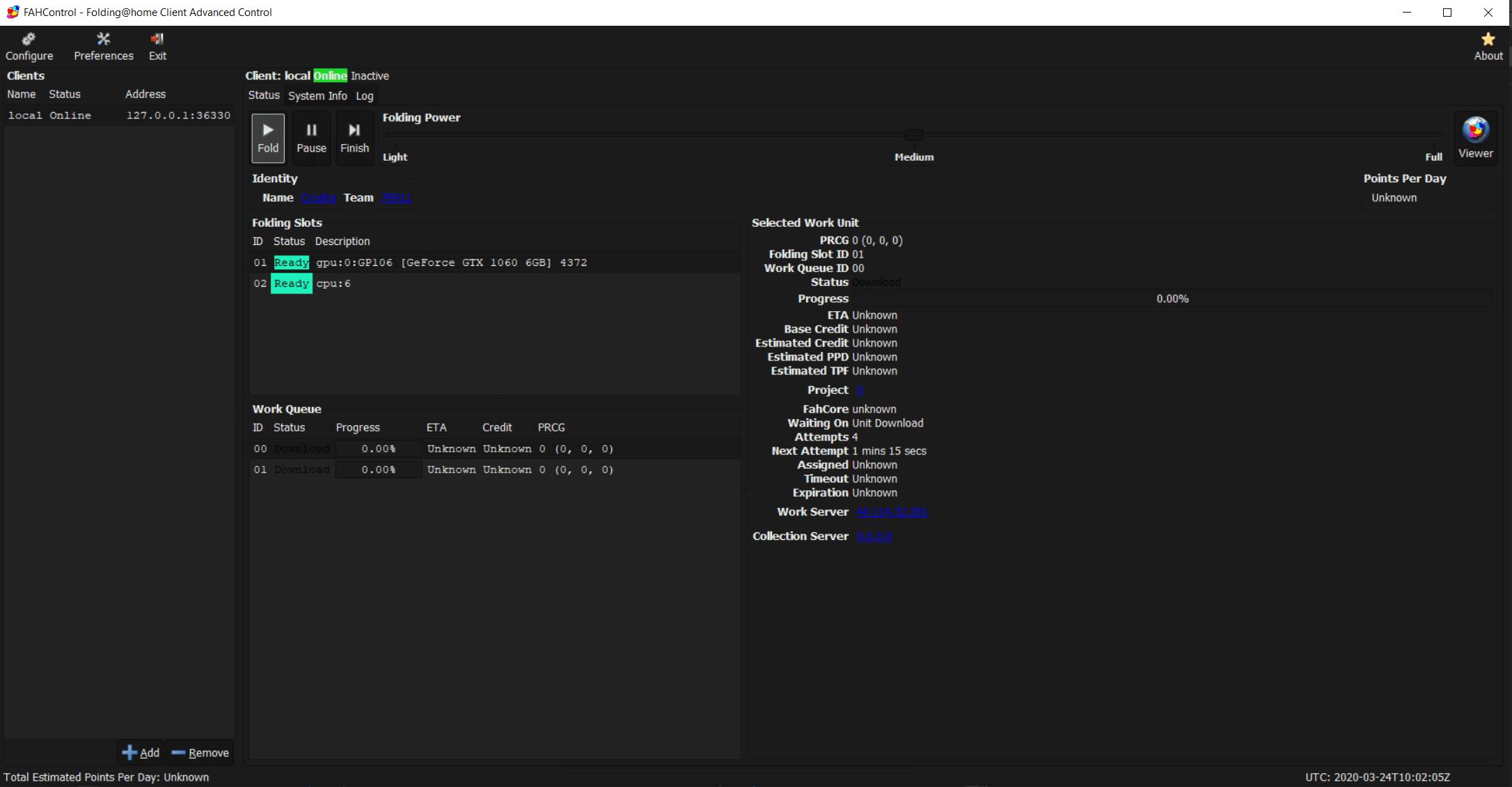Viewport: 1512px width, 787px height.
Task: Select the local client row
Action: pos(119,116)
